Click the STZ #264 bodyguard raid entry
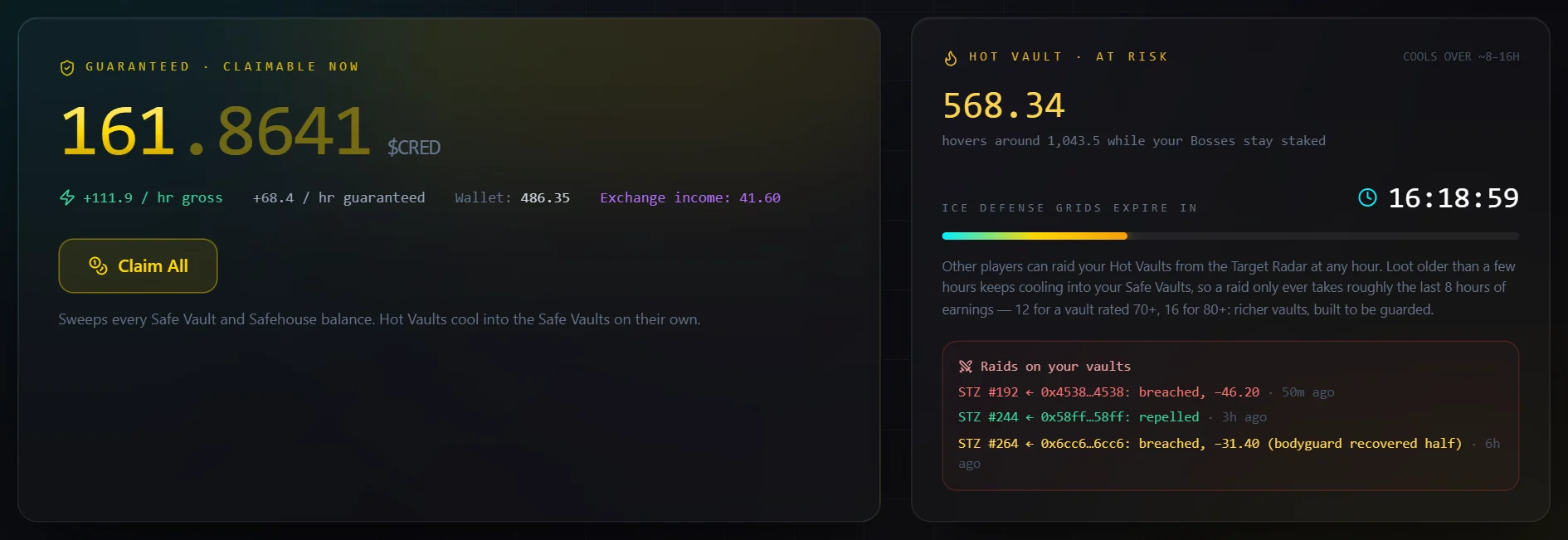This screenshot has width=1568, height=540. tap(1229, 453)
